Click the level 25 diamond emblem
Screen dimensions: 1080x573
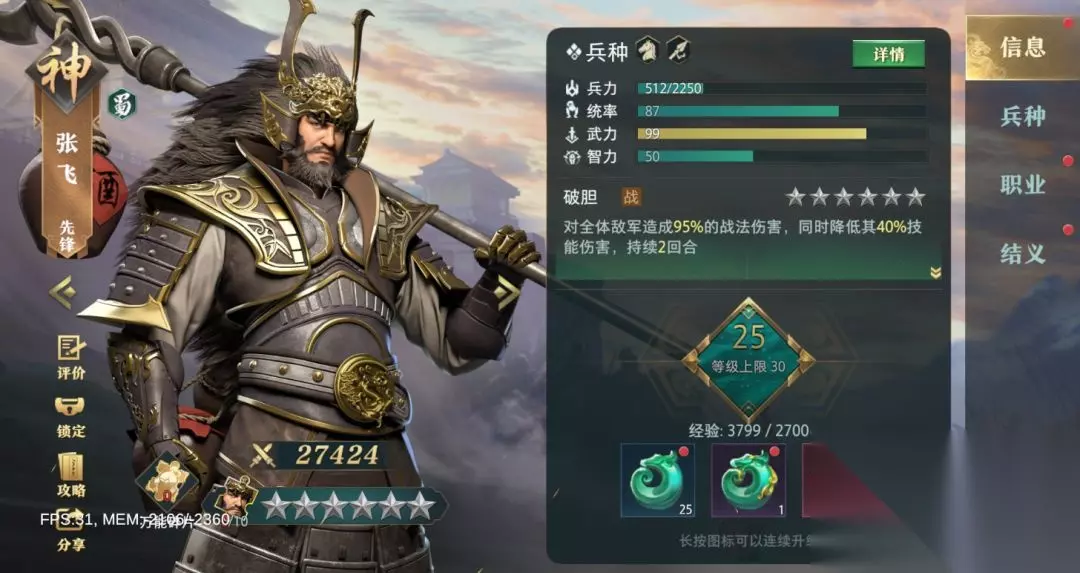748,360
